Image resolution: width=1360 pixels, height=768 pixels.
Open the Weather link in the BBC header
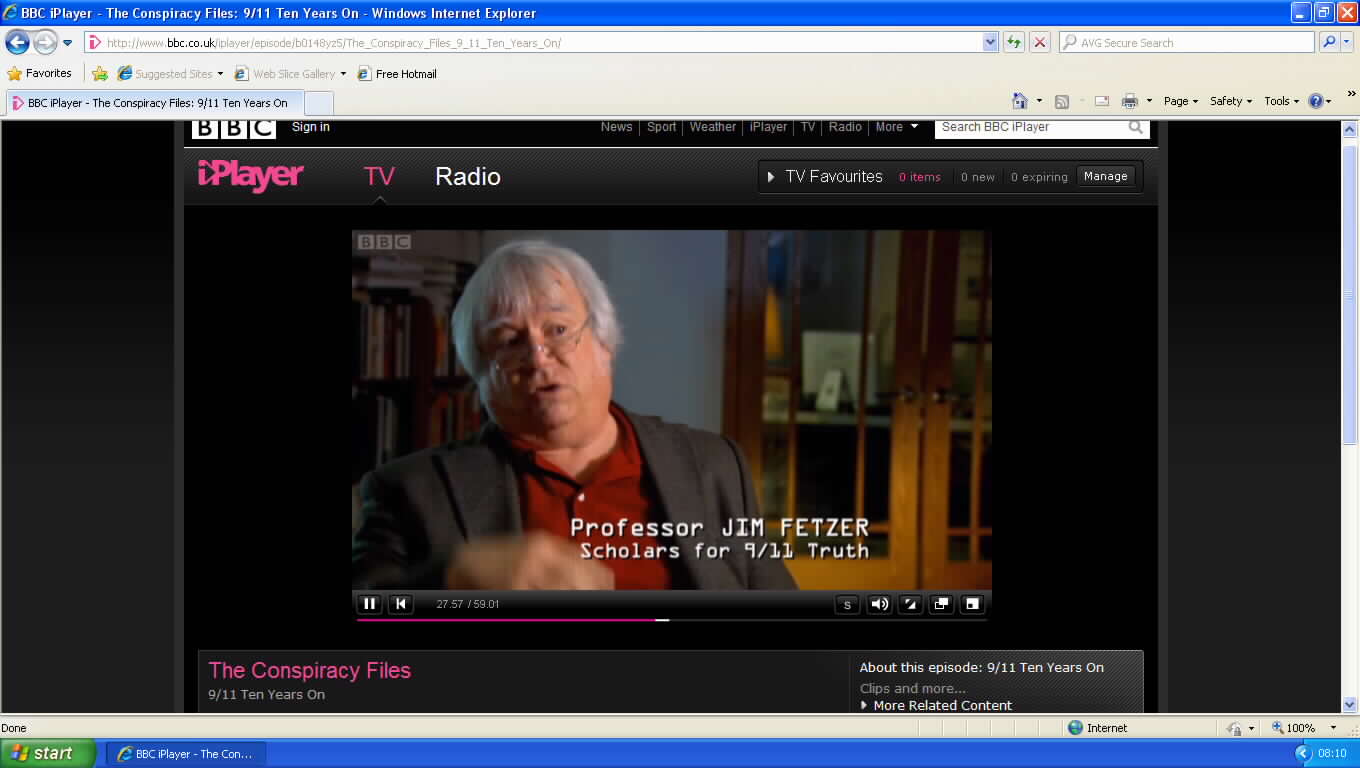point(713,127)
